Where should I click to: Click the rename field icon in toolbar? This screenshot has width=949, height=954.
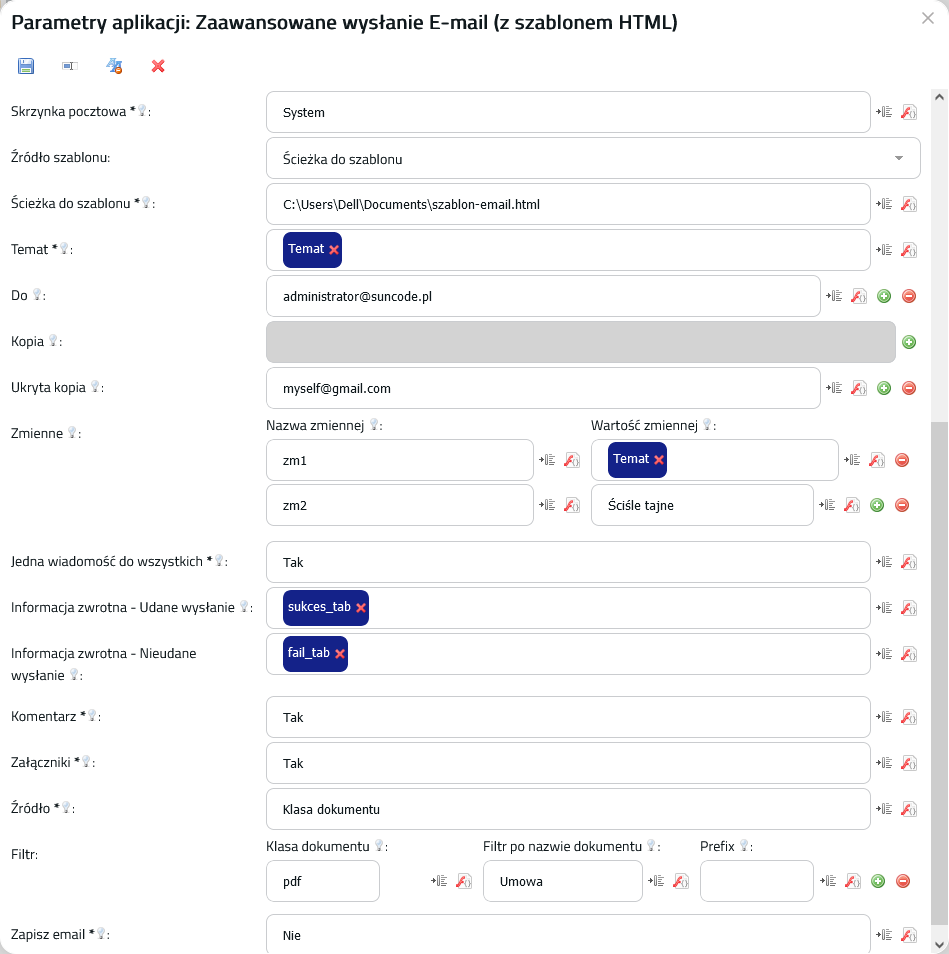coord(70,66)
